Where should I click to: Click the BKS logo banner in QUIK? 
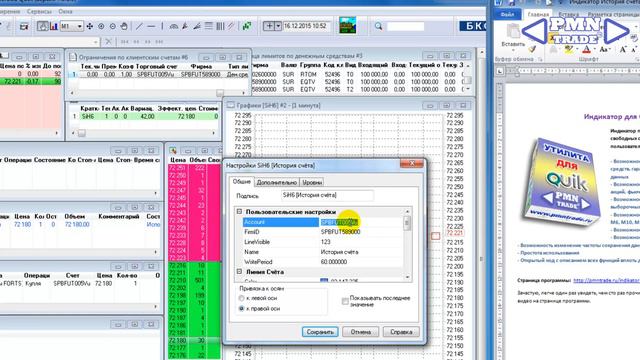pos(473,26)
